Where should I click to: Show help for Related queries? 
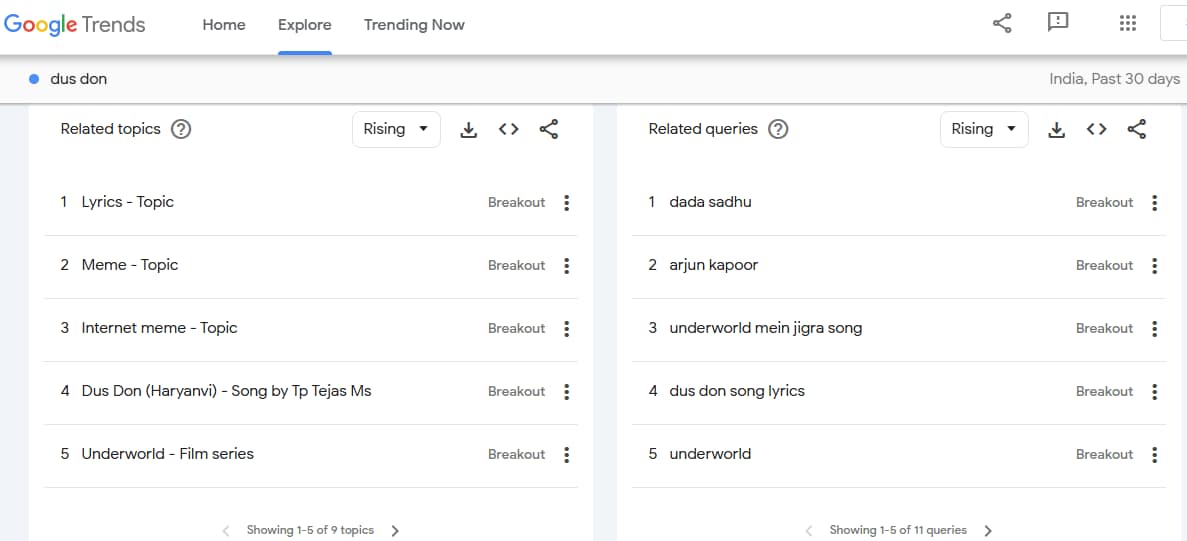(778, 129)
